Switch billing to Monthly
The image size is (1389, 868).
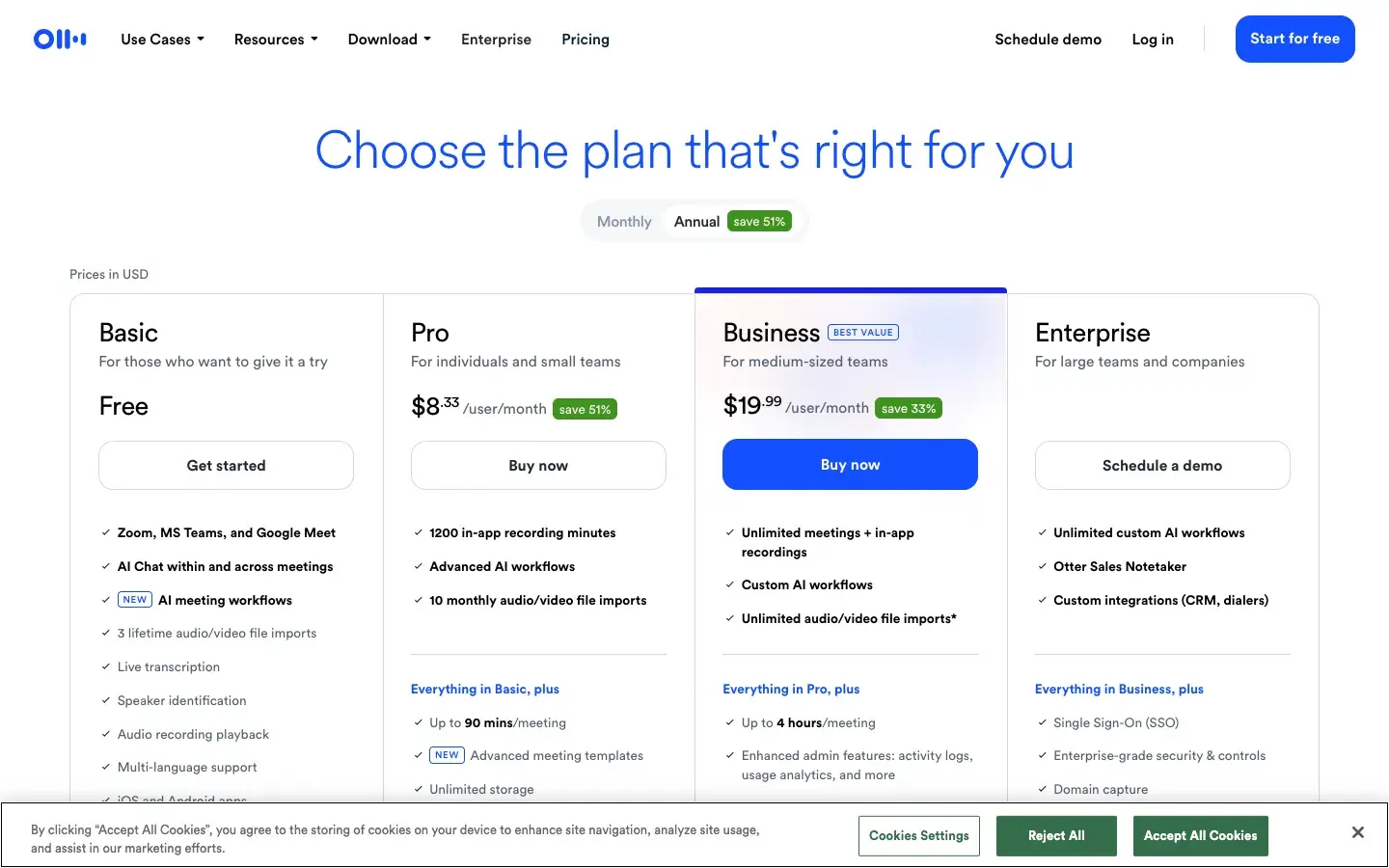point(624,222)
